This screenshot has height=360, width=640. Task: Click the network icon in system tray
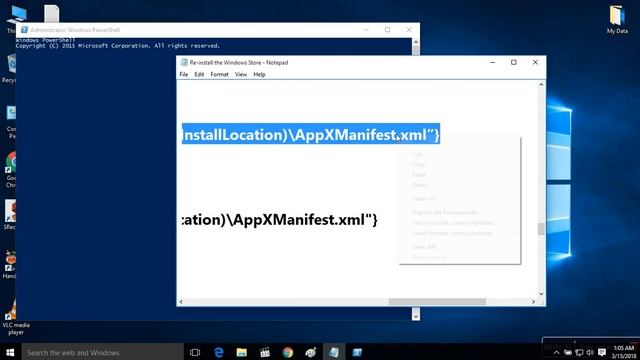coord(579,353)
